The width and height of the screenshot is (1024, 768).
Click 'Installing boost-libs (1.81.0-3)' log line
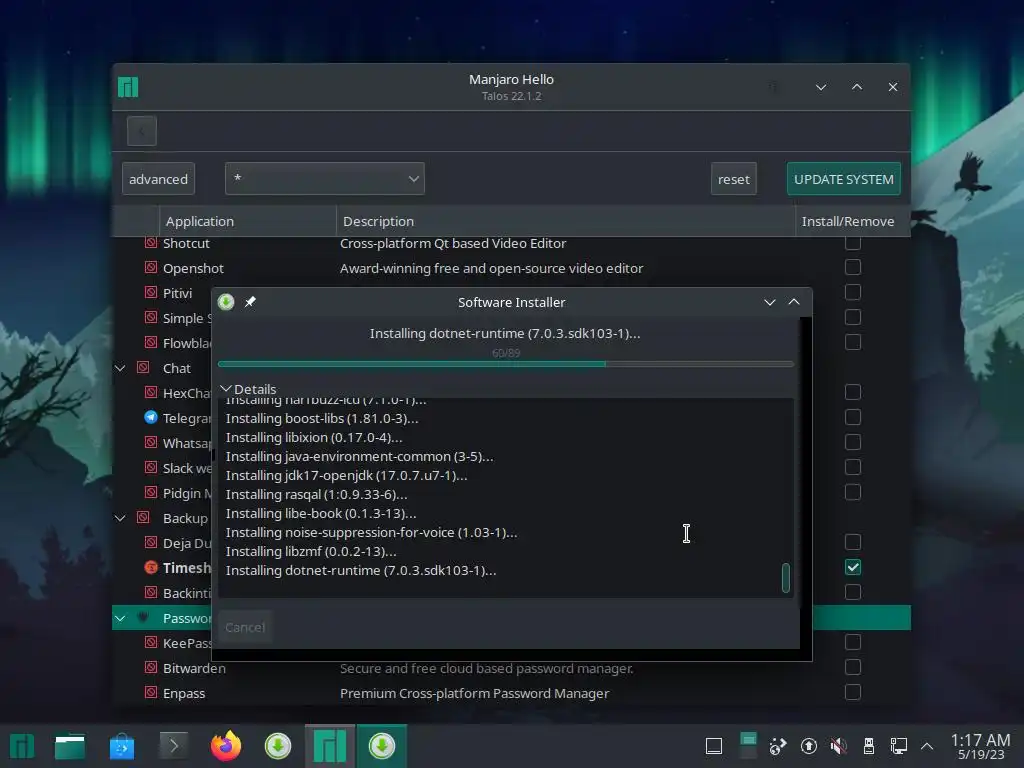(x=322, y=418)
